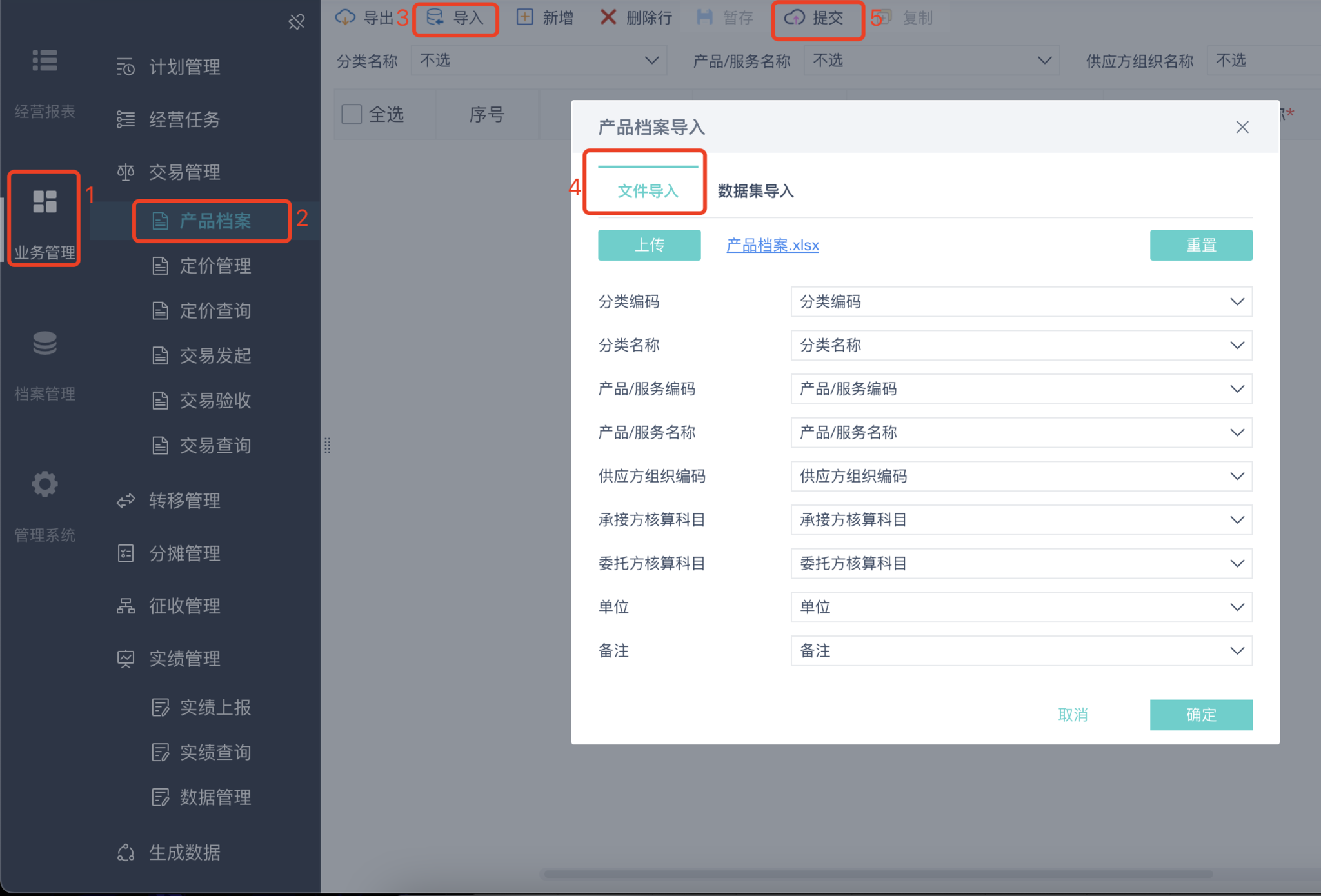Select the 文件导入 tab
The height and width of the screenshot is (896, 1321).
point(648,191)
